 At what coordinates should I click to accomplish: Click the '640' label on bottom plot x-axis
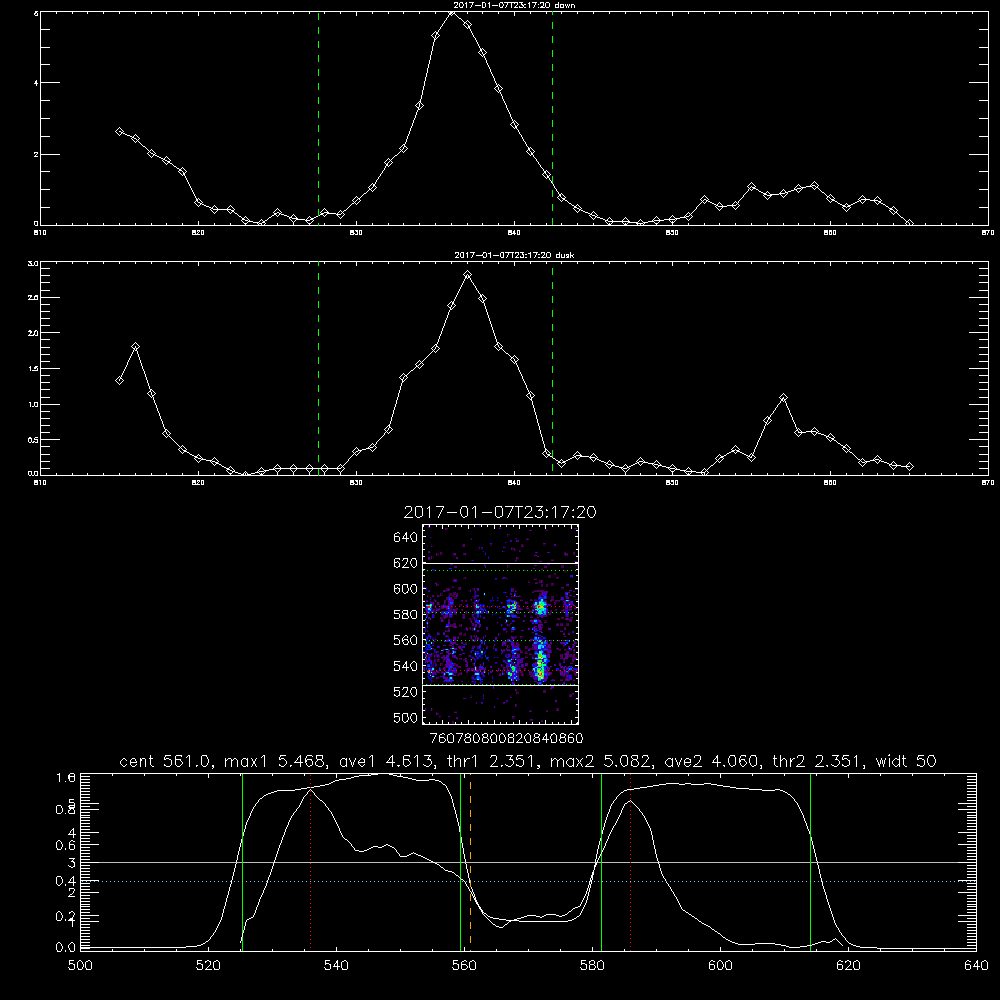pos(976,966)
